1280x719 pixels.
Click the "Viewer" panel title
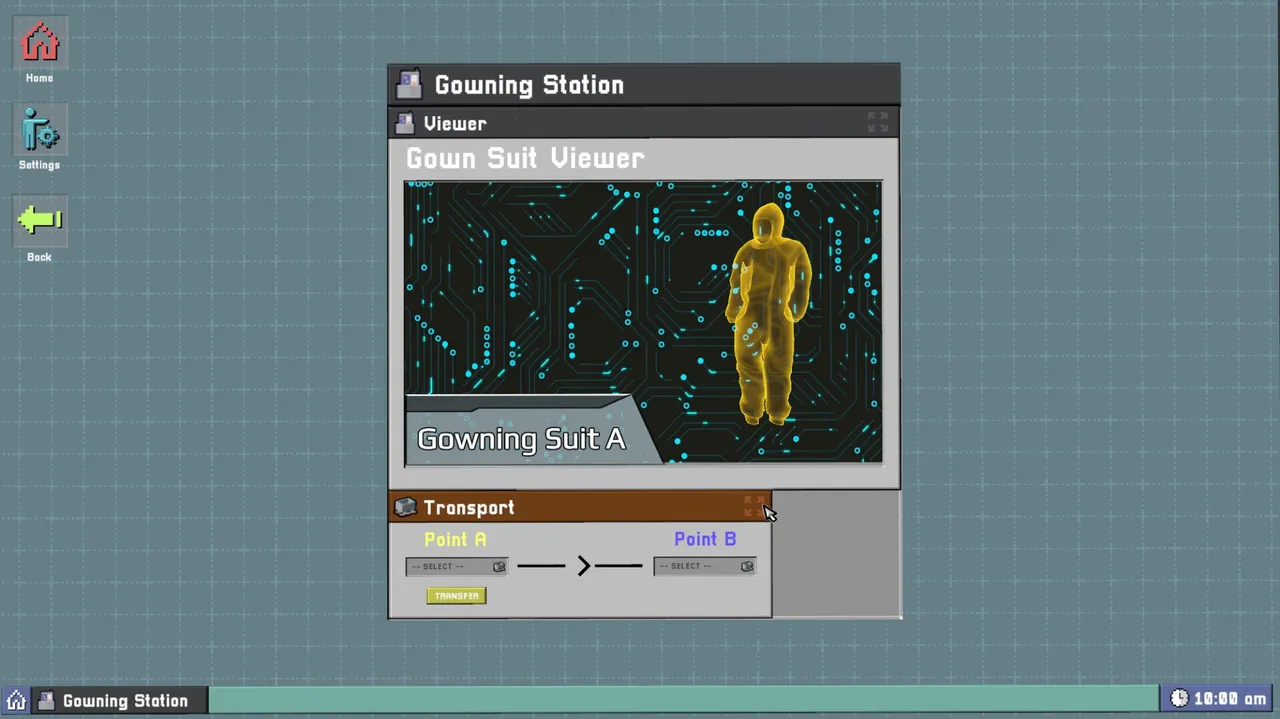tap(455, 124)
